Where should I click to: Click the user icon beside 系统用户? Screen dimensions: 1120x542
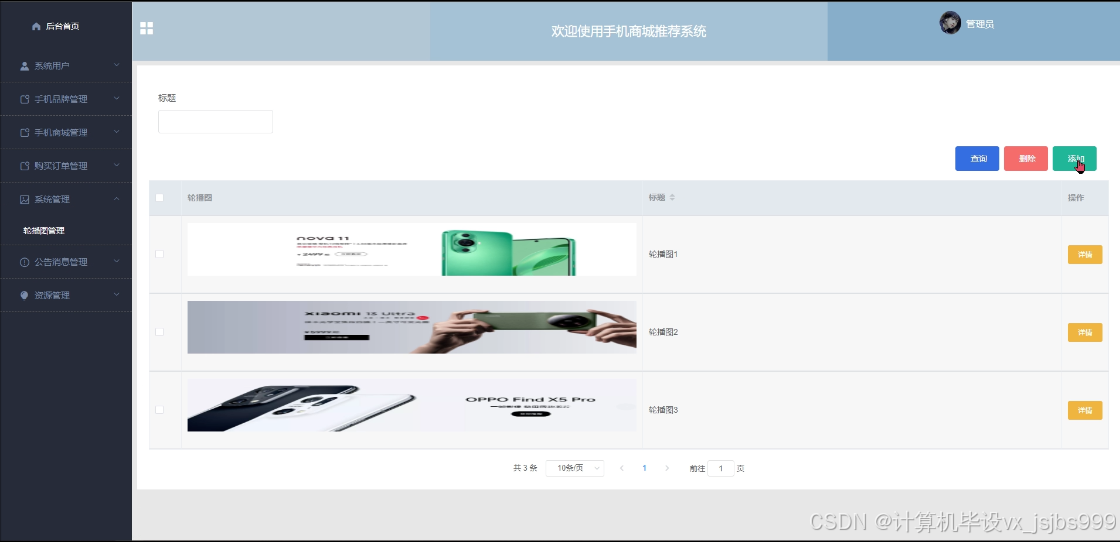[x=24, y=66]
